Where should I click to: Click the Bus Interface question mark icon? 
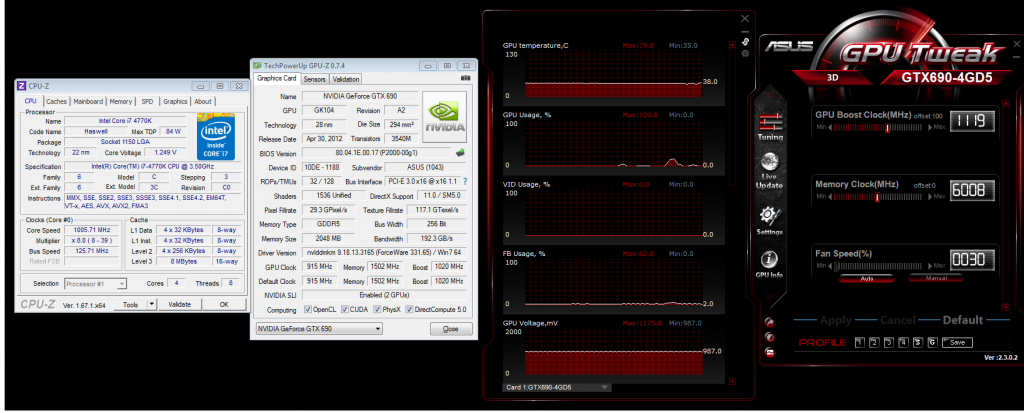click(x=465, y=181)
